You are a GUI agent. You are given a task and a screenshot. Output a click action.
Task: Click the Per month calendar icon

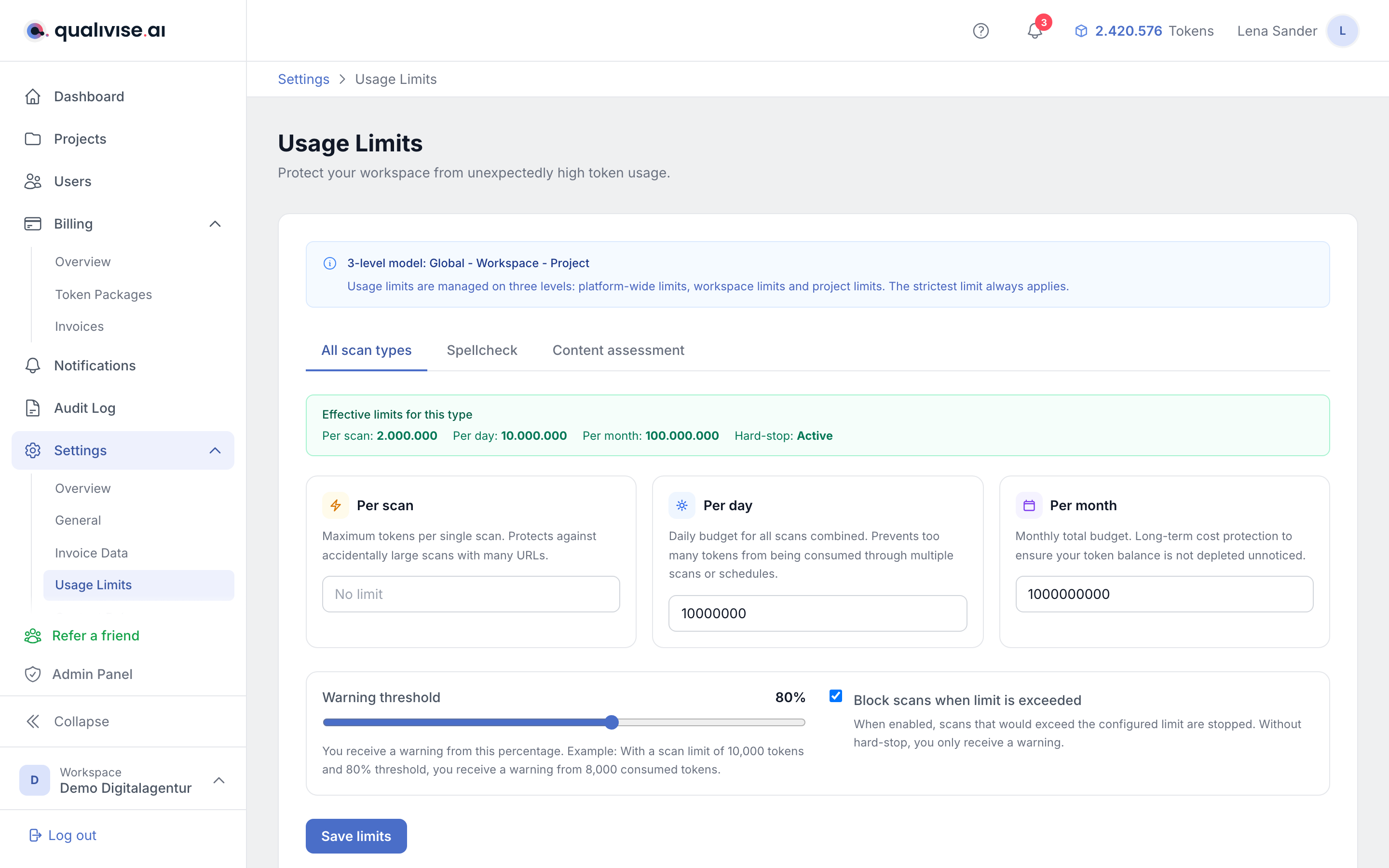coord(1029,505)
